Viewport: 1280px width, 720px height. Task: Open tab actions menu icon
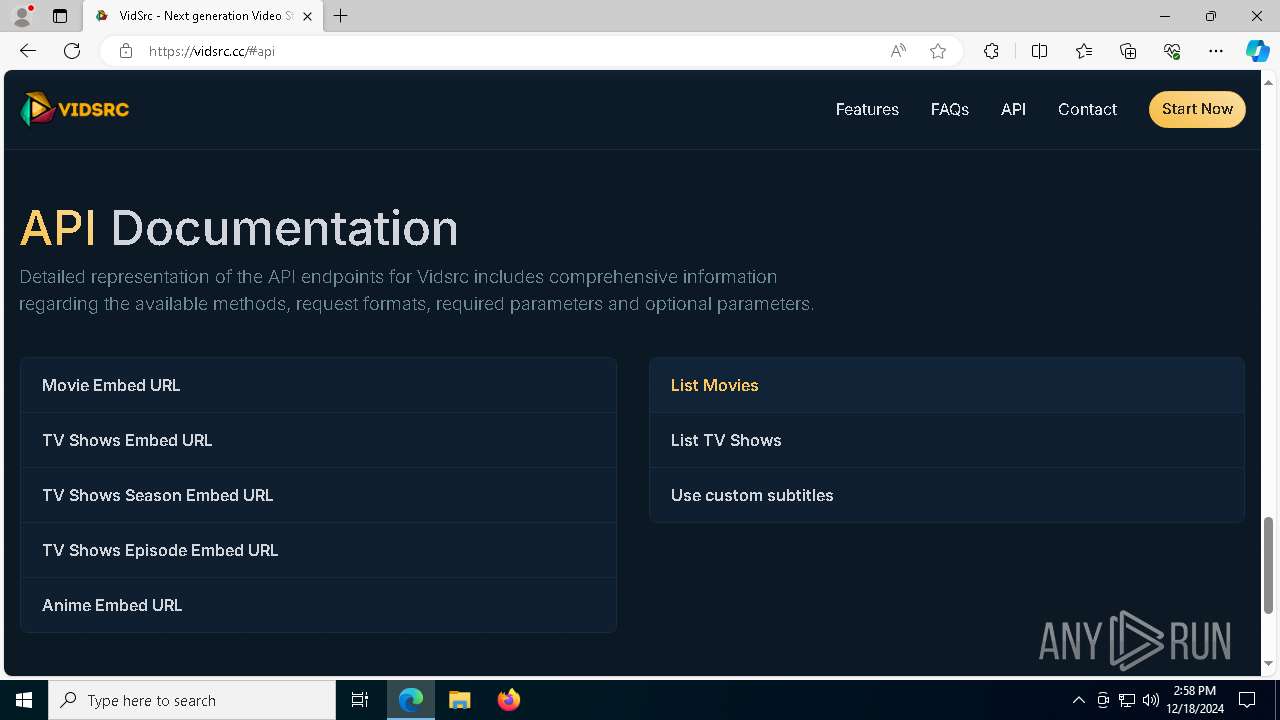[x=60, y=16]
